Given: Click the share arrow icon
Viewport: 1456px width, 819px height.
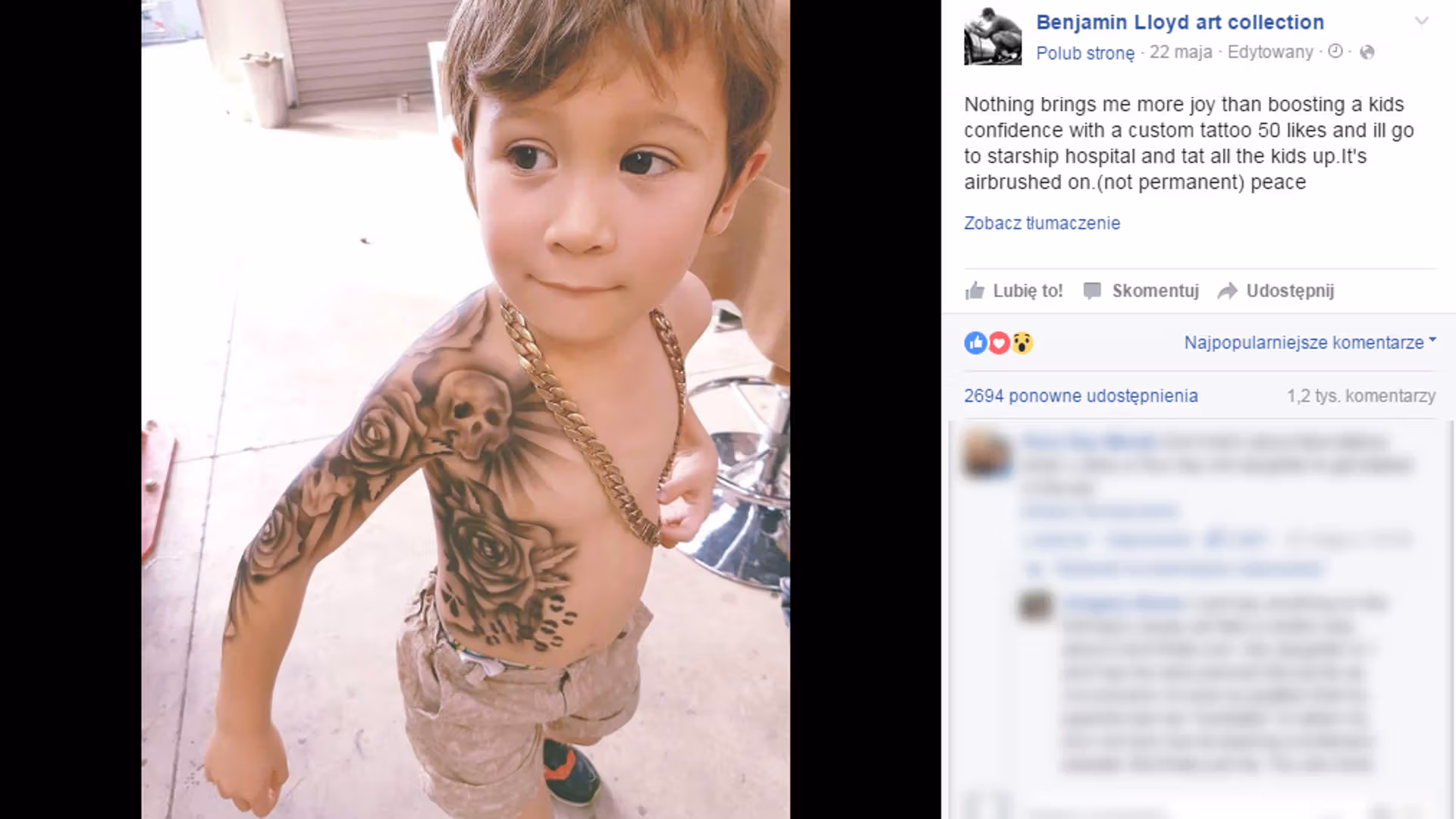Looking at the screenshot, I should coord(1227,291).
